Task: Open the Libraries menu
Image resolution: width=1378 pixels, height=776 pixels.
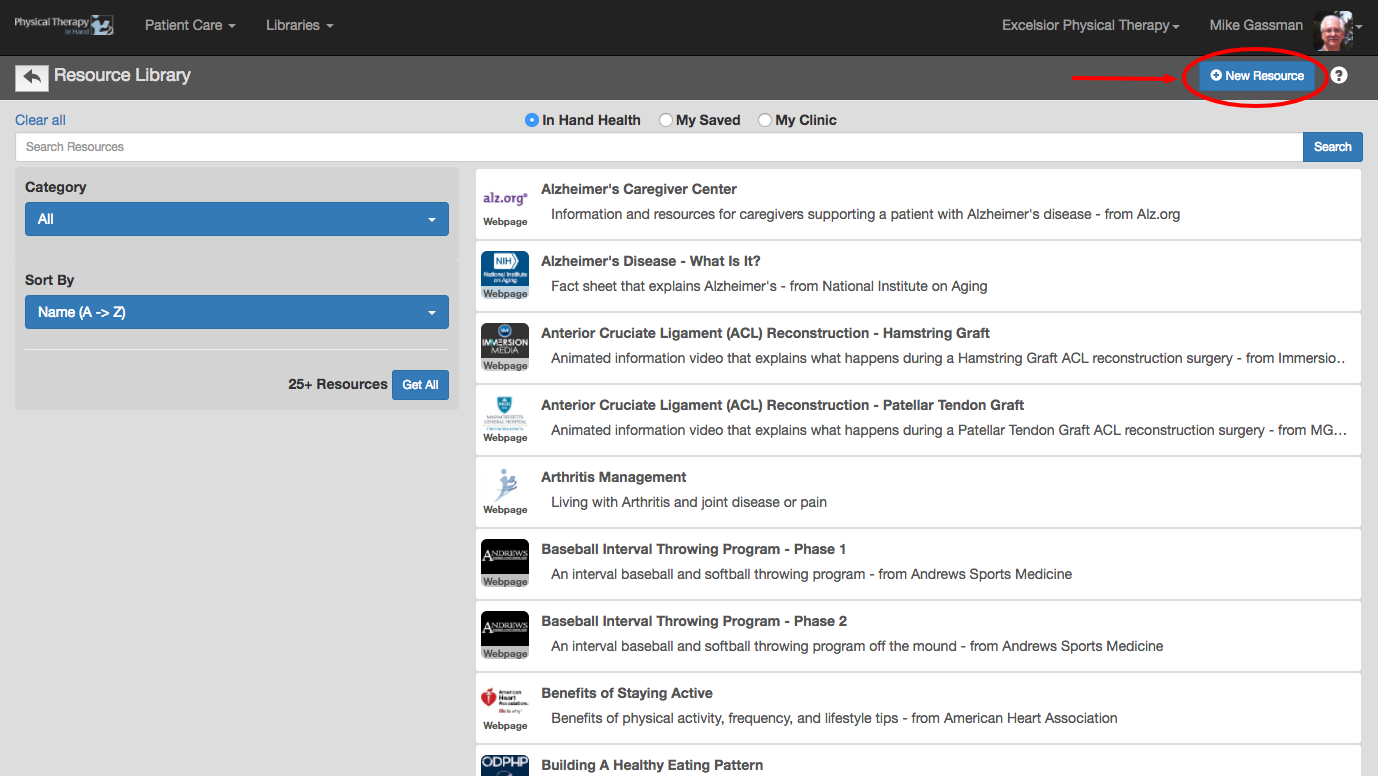Action: click(300, 25)
